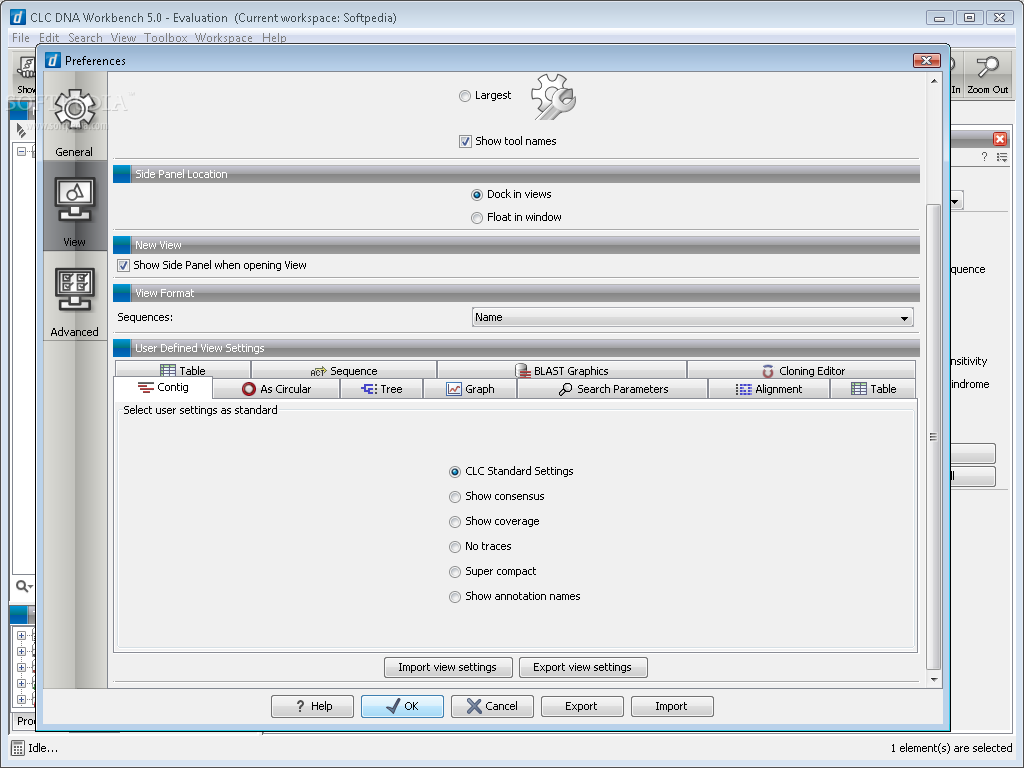1024x768 pixels.
Task: Open dropdown arrow next to search magnifier
Action: [x=30, y=586]
